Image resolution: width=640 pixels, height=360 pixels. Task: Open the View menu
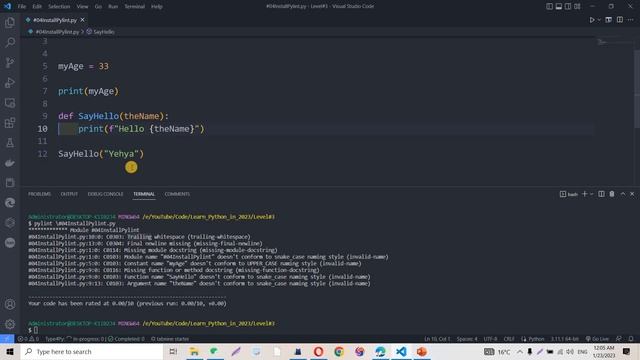[x=82, y=6]
